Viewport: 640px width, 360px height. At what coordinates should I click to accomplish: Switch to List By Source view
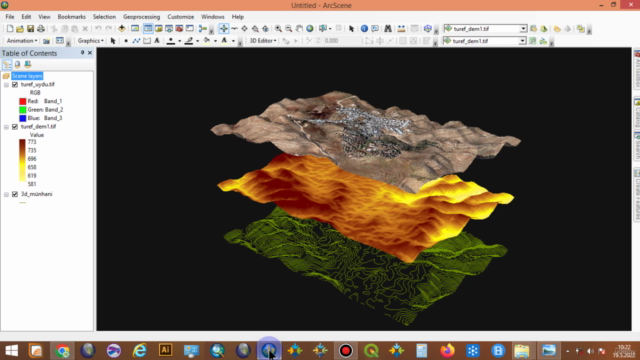tap(18, 64)
